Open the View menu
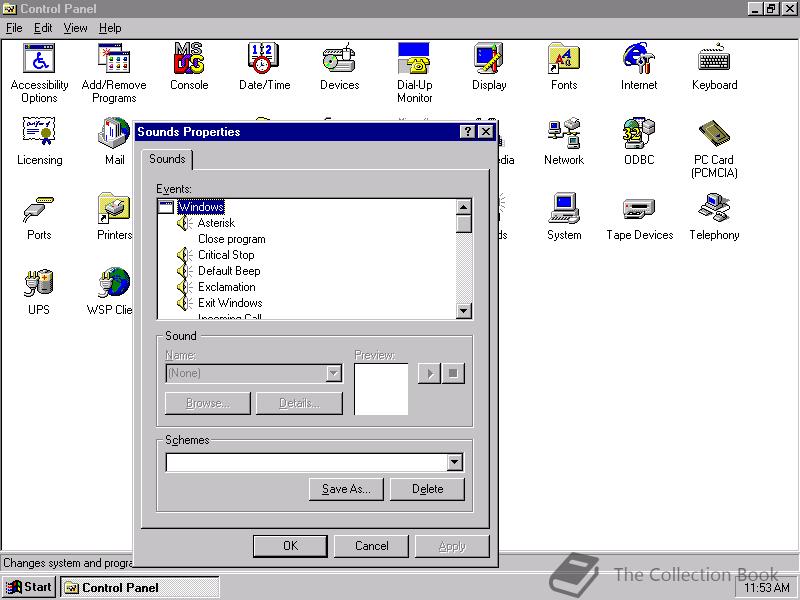The height and width of the screenshot is (600, 800). click(x=75, y=28)
